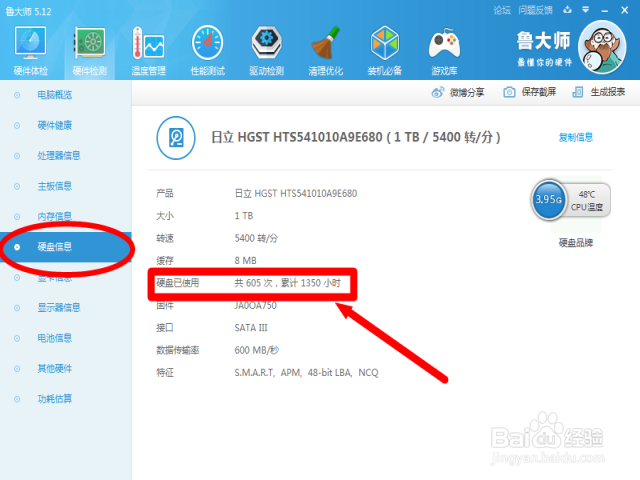Click the 鲁大师 mascot avatar
The height and width of the screenshot is (480, 640).
pyautogui.click(x=602, y=47)
